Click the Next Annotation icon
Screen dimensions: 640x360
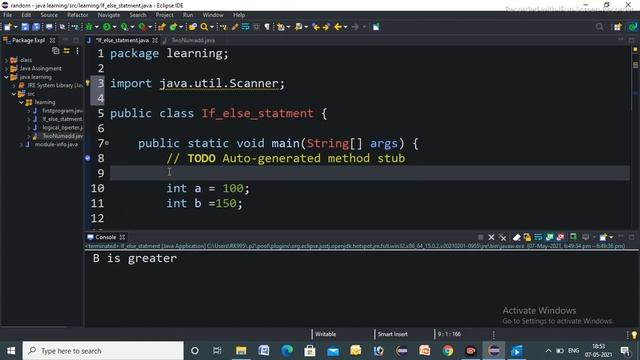[x=281, y=27]
